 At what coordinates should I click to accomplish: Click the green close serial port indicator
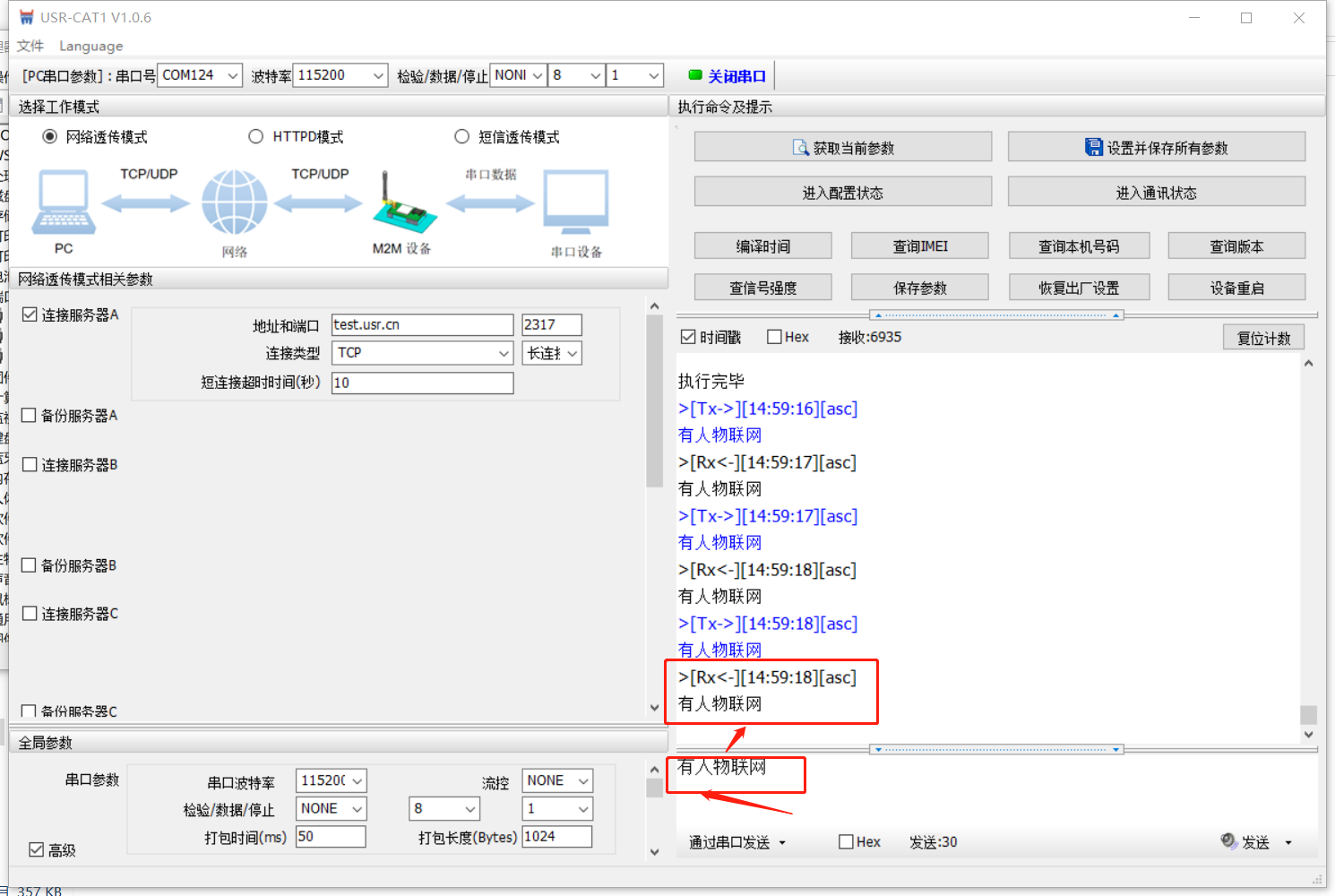pyautogui.click(x=695, y=76)
